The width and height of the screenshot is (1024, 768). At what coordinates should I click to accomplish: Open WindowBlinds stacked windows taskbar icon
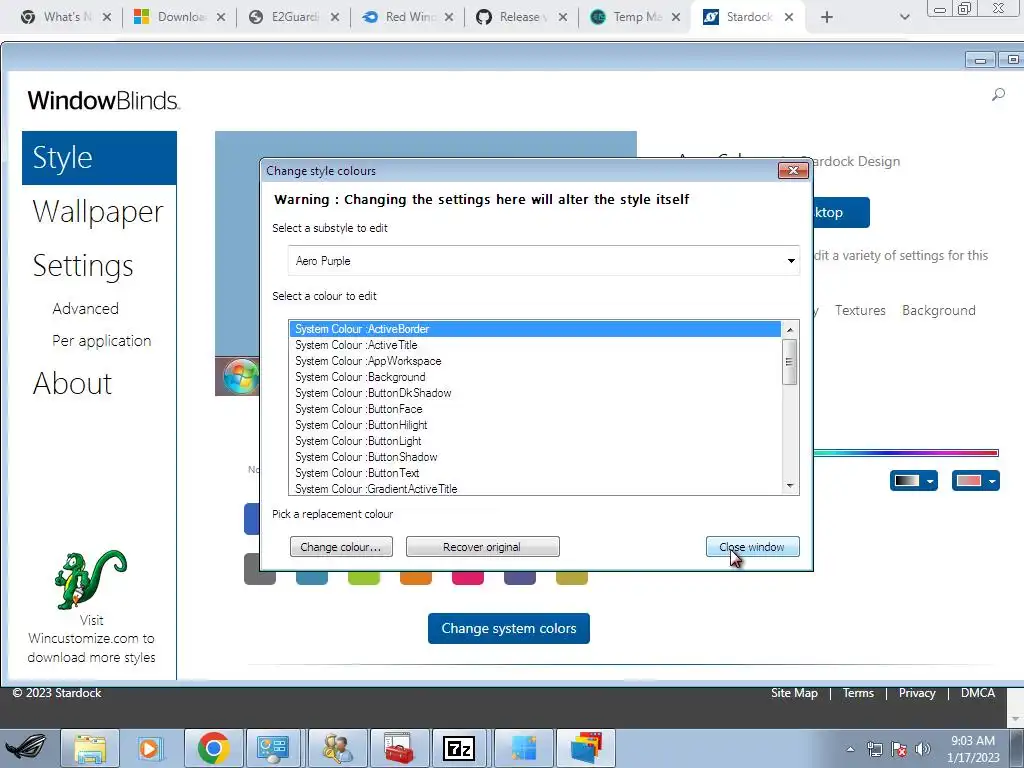tap(586, 748)
